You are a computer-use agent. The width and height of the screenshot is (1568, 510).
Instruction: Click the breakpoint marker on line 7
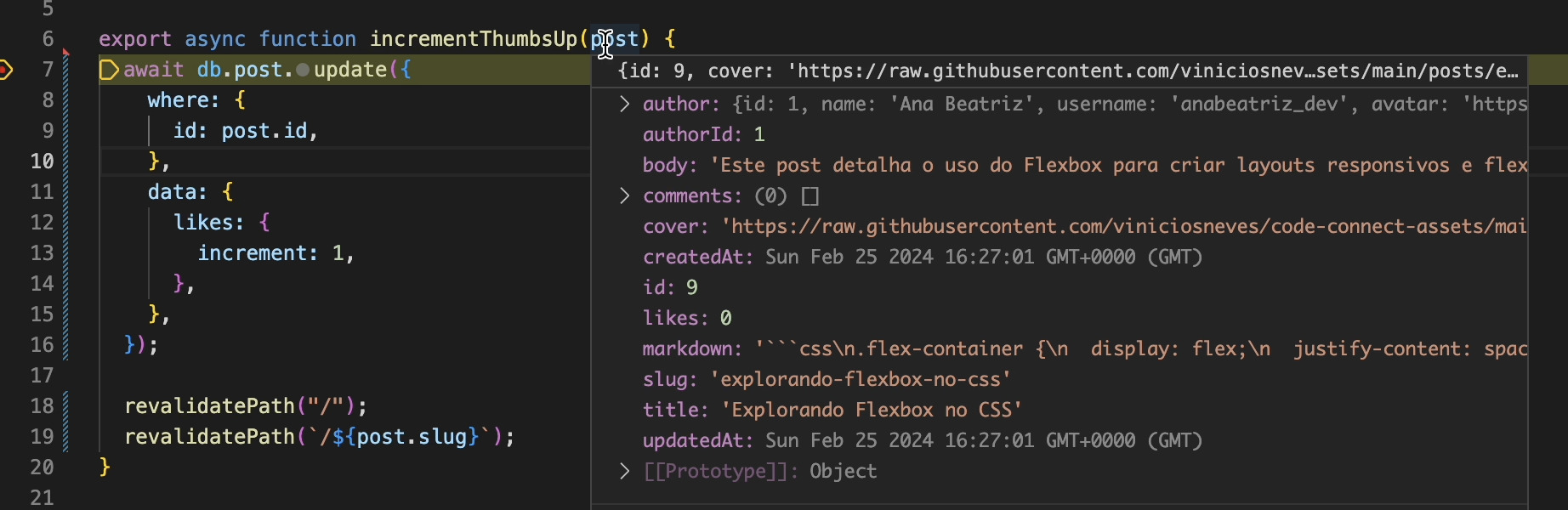pyautogui.click(x=5, y=70)
